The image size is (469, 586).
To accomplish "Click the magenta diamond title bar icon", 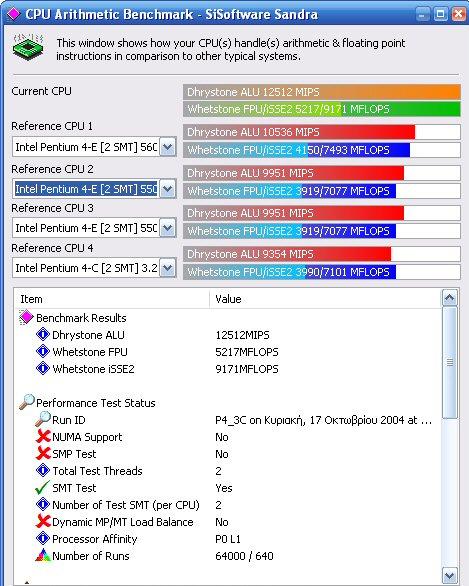I will coord(13,14).
